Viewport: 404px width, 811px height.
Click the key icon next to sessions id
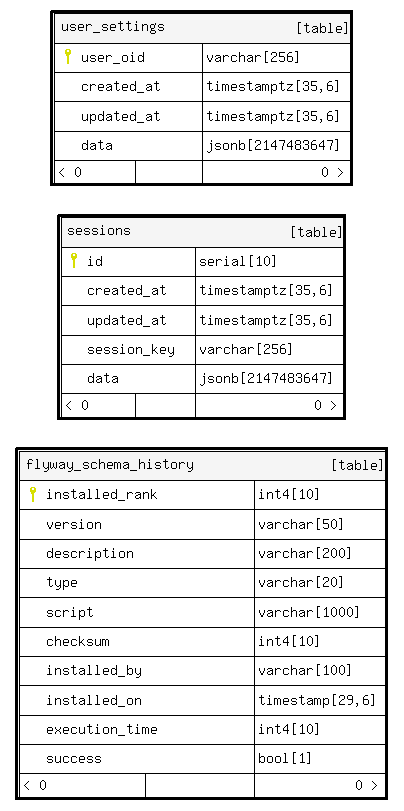73,261
